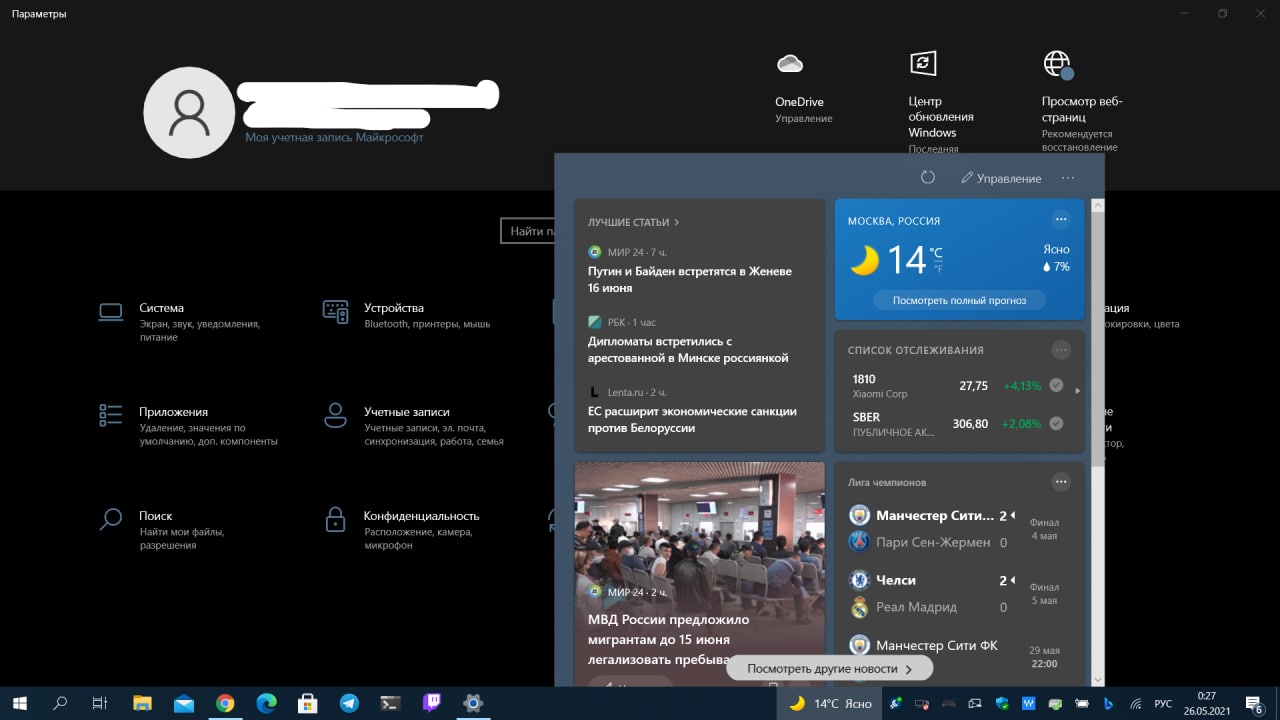Click the weather widget 14°C Ясно on taskbar
Image resolution: width=1280 pixels, height=720 pixels.
click(x=830, y=703)
